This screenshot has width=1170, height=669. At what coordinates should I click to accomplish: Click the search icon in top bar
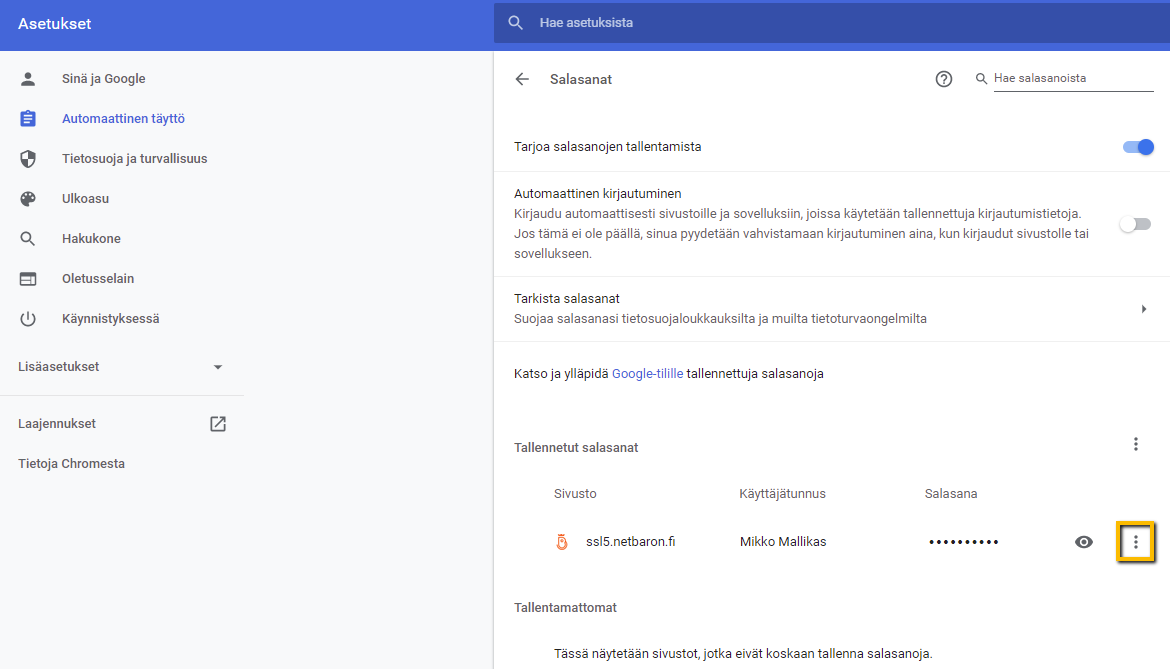click(516, 23)
